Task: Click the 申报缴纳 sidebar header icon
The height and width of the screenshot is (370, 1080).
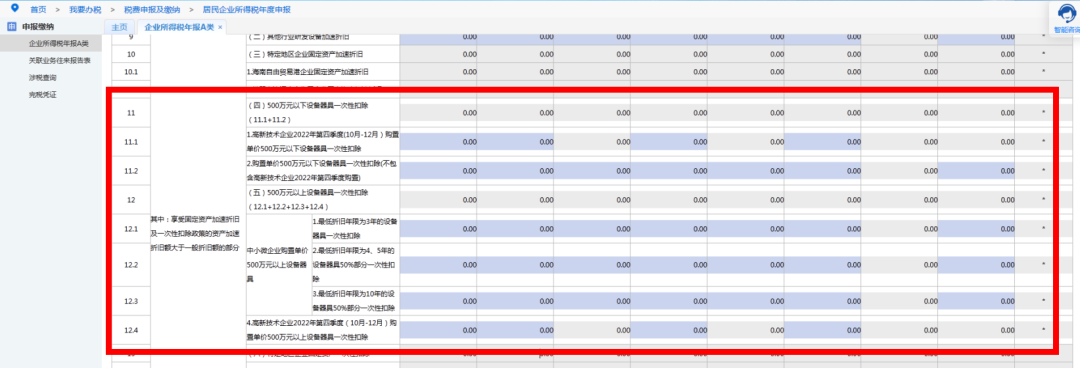Action: tap(11, 27)
